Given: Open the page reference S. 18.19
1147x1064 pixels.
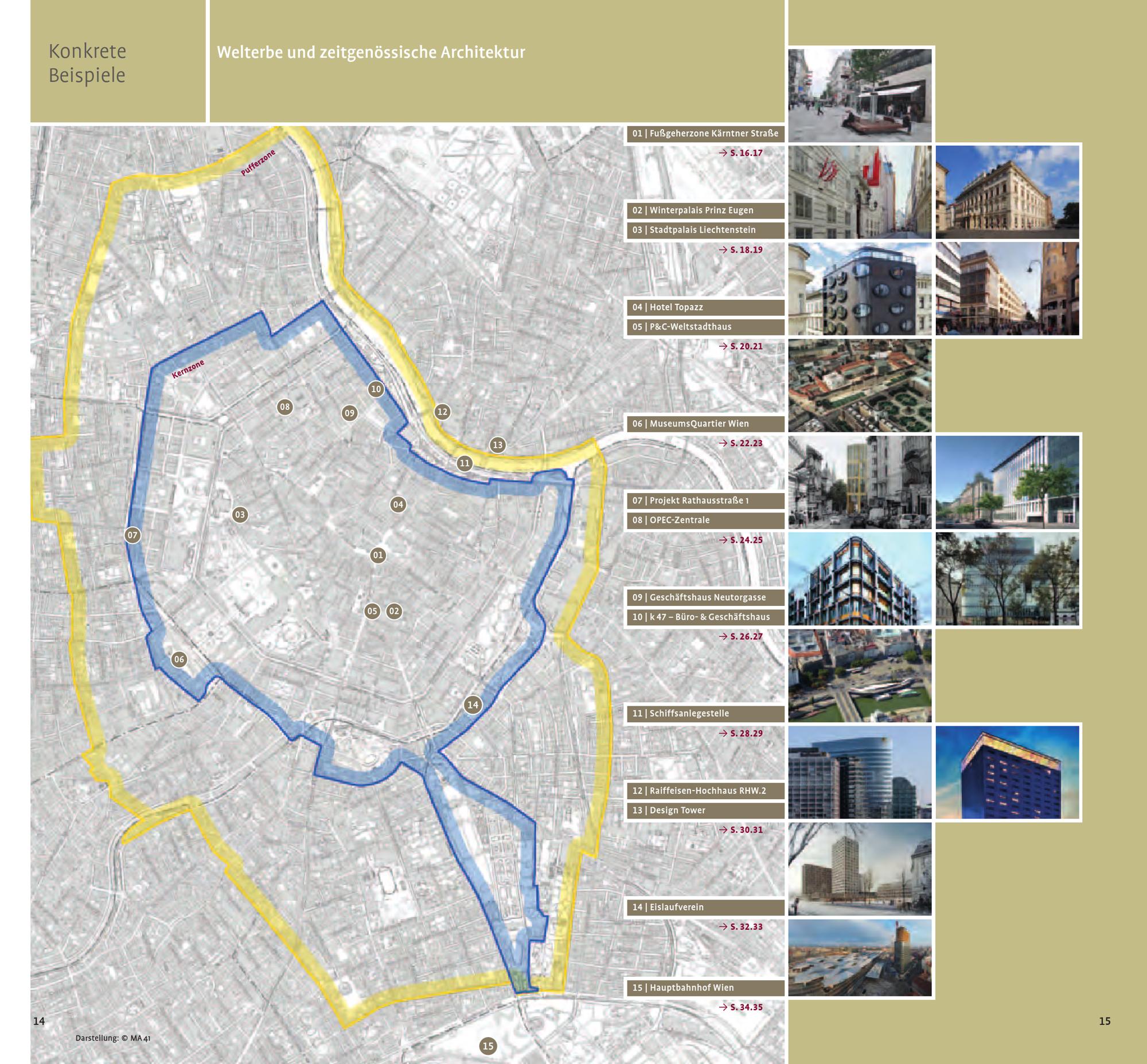Looking at the screenshot, I should coord(741,250).
